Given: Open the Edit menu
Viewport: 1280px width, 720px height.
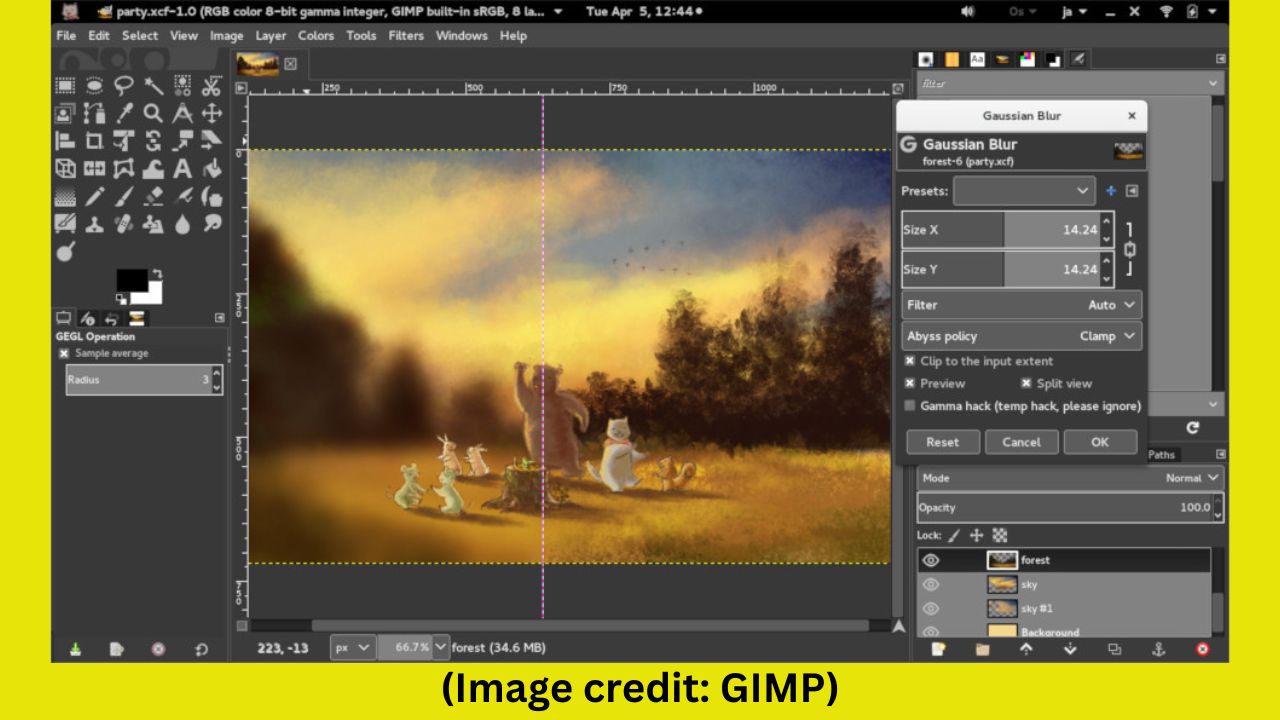Looking at the screenshot, I should (x=99, y=35).
